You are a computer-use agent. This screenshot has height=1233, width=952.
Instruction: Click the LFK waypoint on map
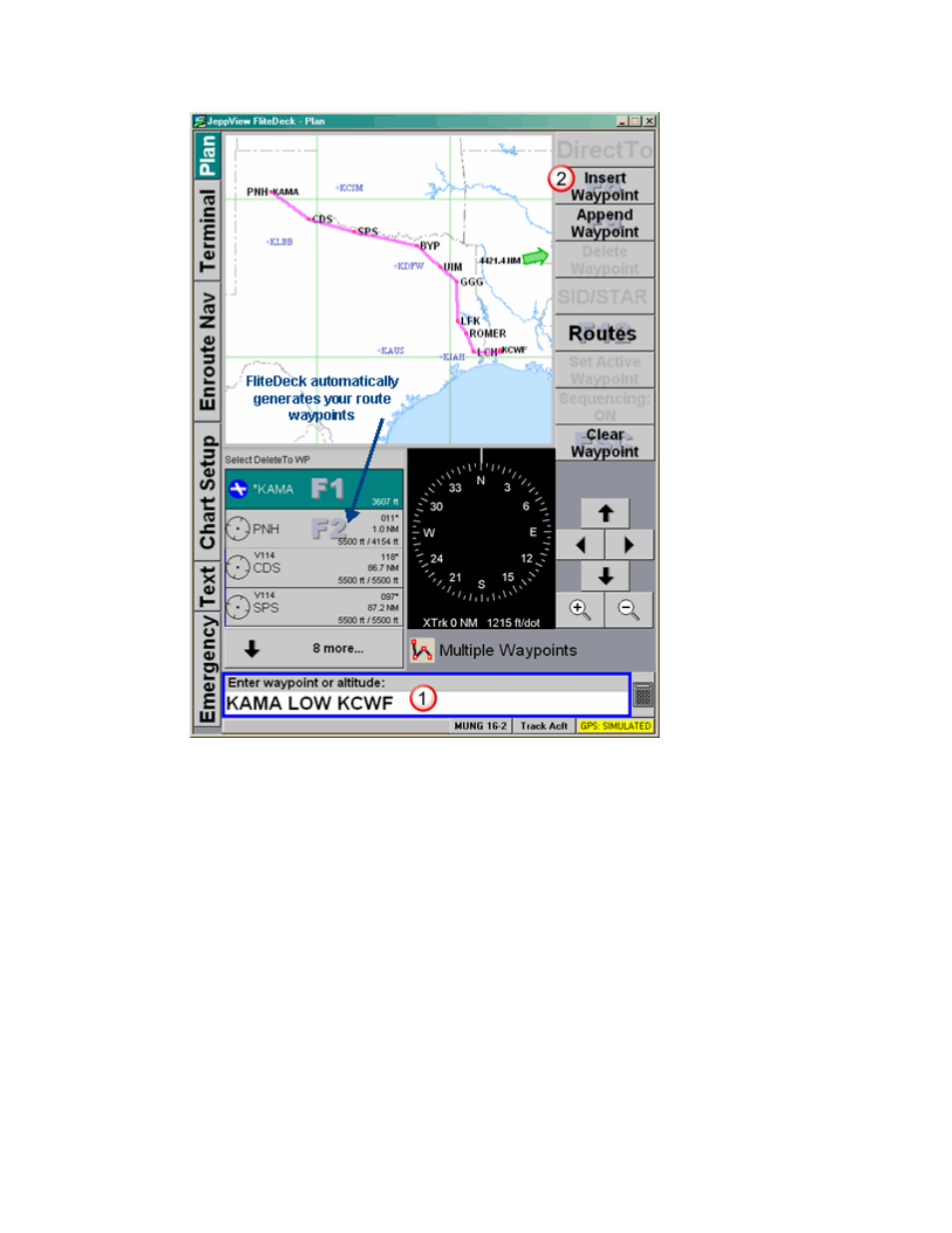click(469, 321)
